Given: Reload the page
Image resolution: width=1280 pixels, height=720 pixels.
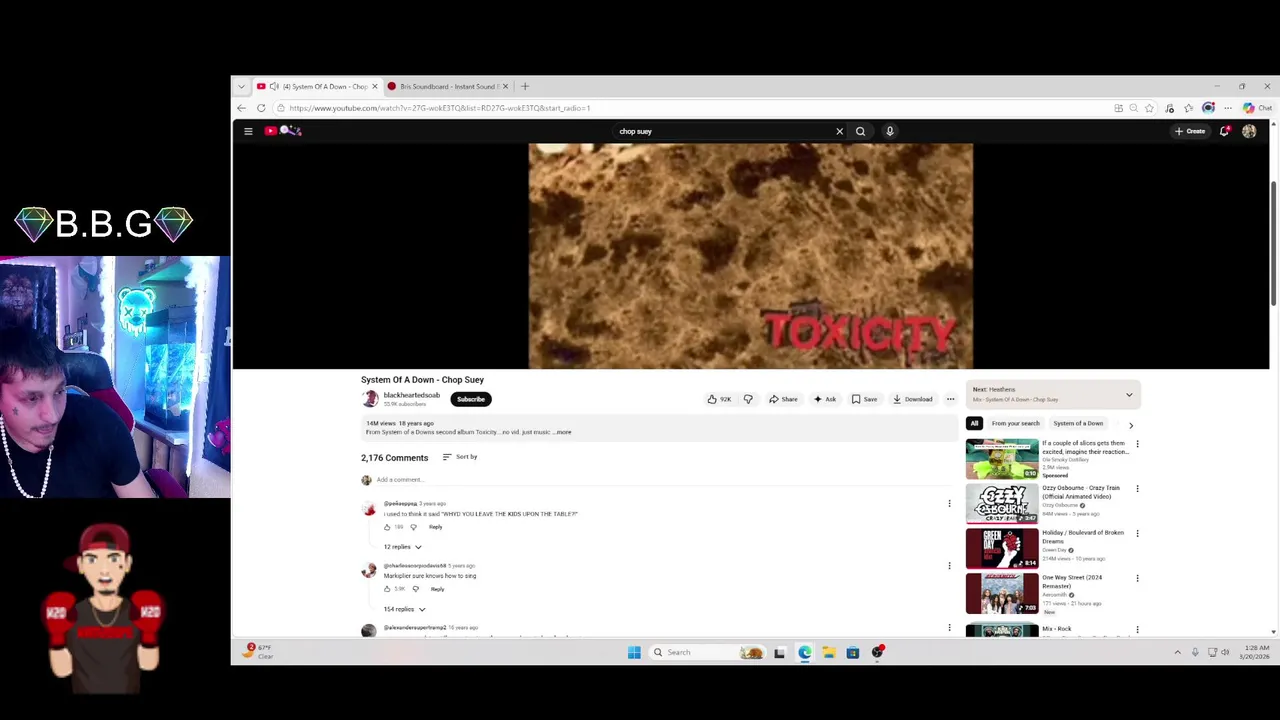Looking at the screenshot, I should (x=261, y=108).
